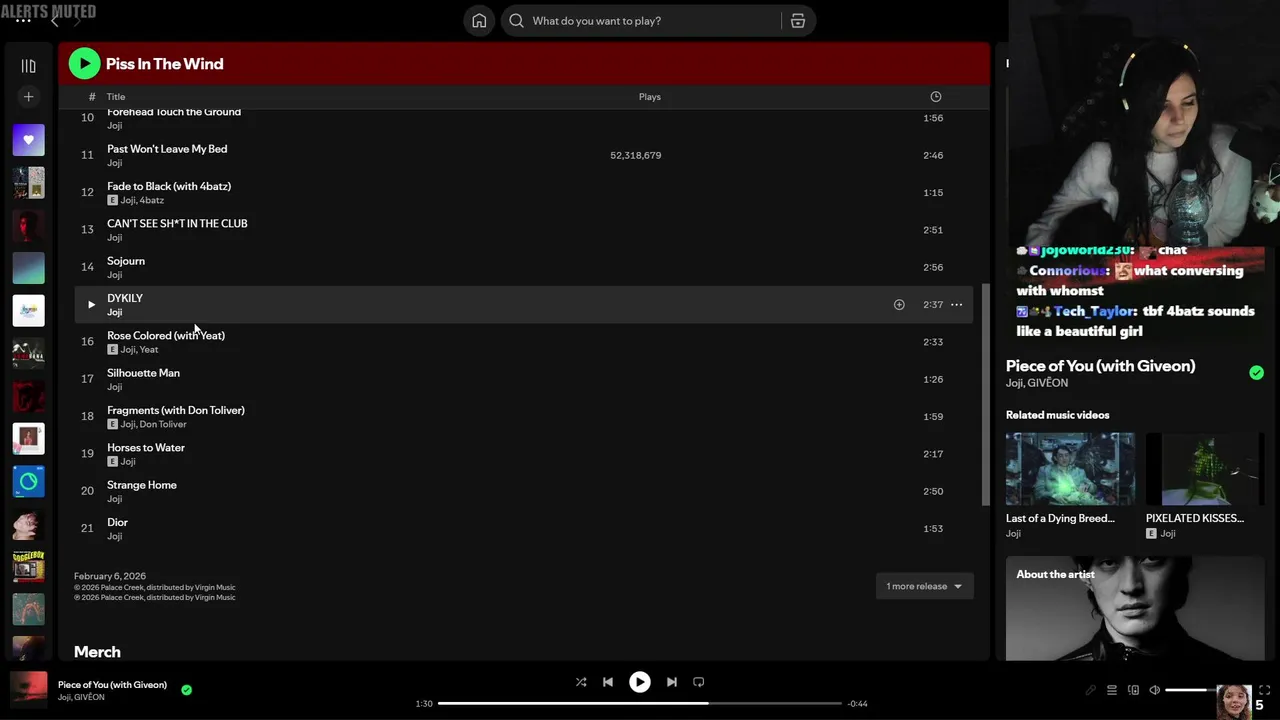This screenshot has height=720, width=1280.
Task: Go back using the left arrow
Action: 55,21
